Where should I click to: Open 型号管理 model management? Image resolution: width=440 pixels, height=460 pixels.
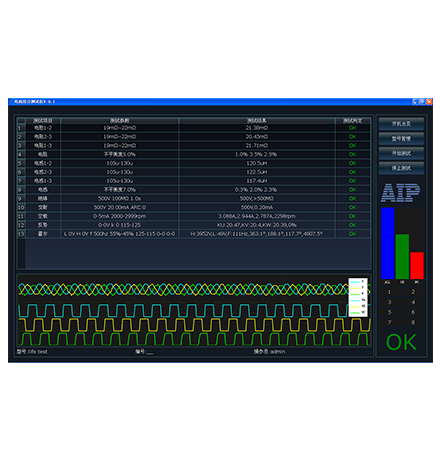401,138
